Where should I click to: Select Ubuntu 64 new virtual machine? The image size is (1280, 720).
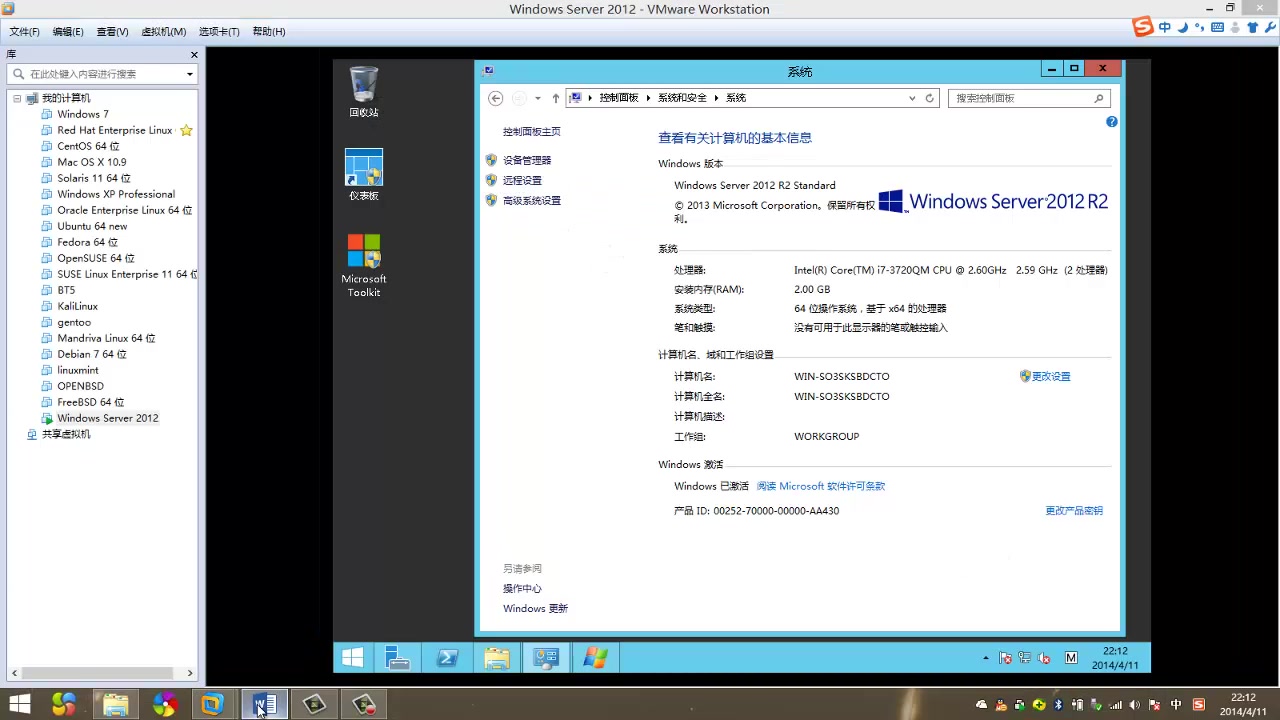coord(92,226)
